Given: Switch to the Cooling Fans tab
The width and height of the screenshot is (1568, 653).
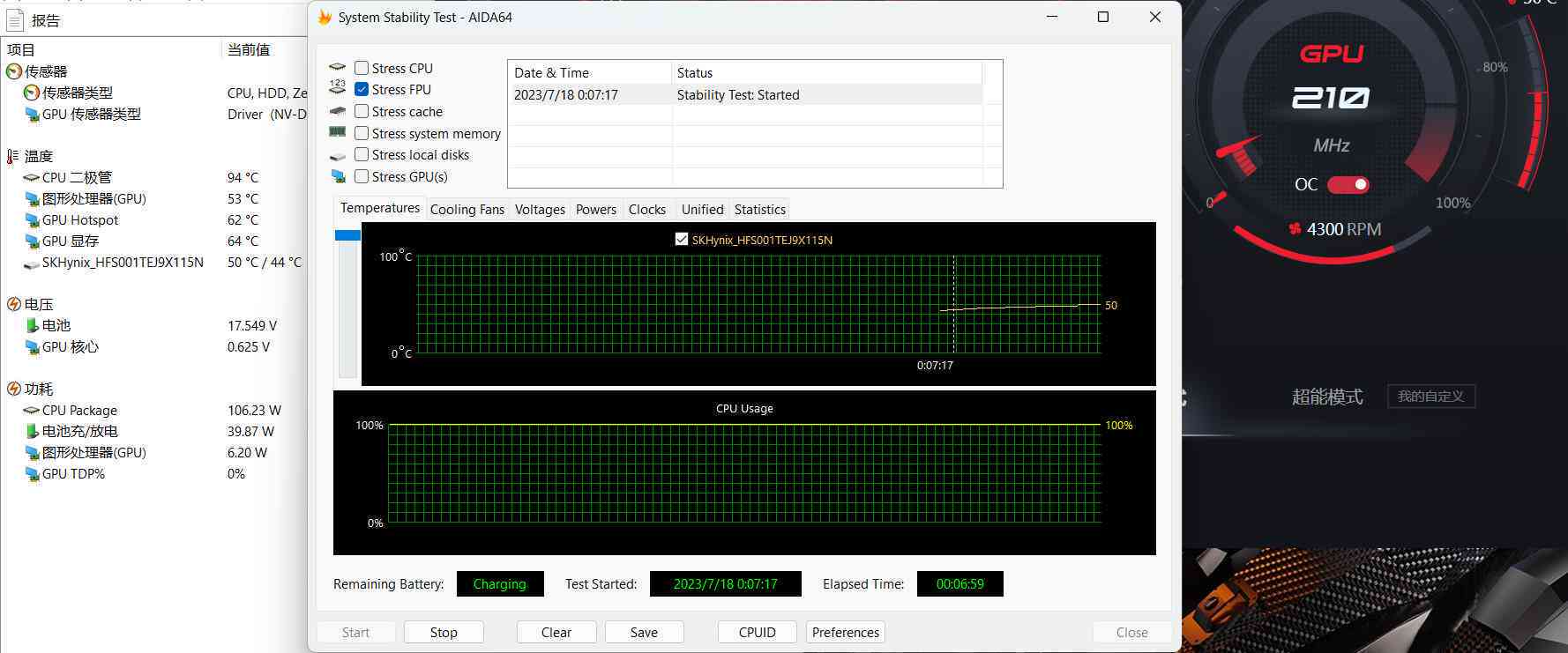Looking at the screenshot, I should point(467,210).
